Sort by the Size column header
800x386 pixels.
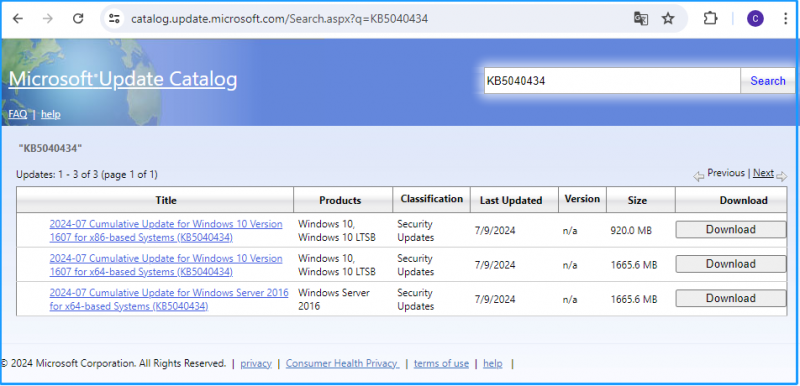(637, 200)
